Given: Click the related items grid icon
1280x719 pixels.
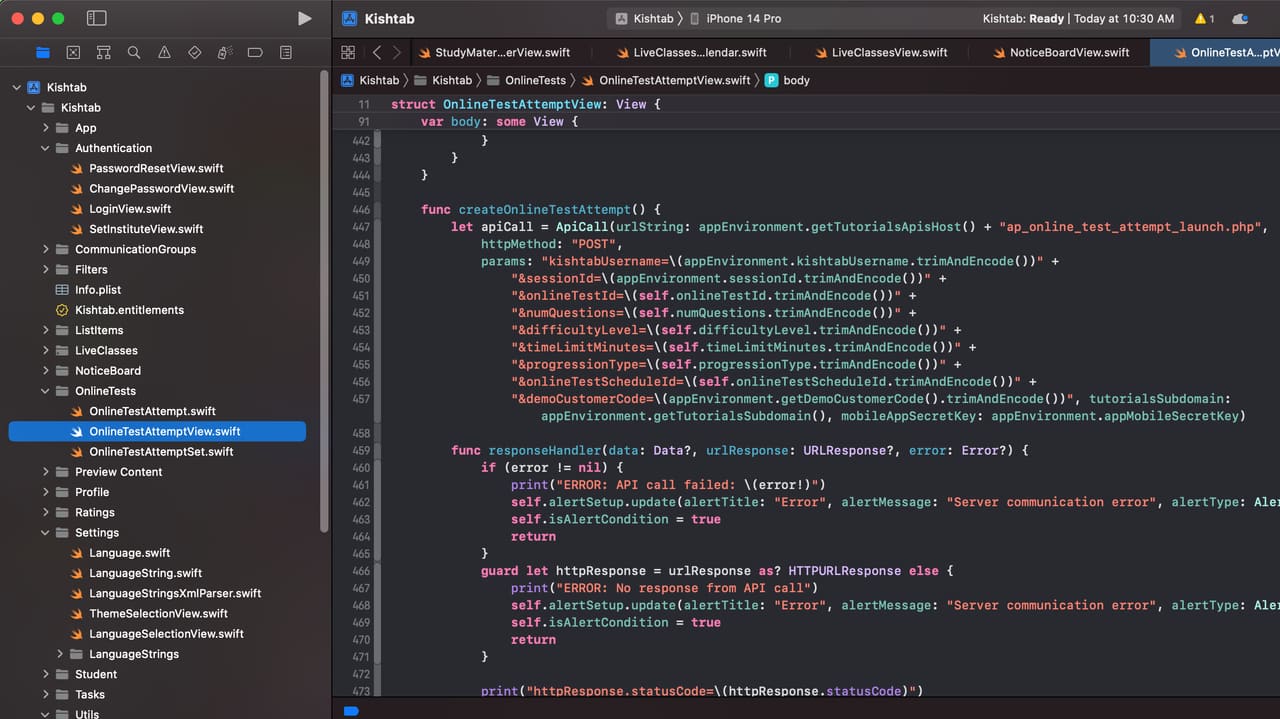Looking at the screenshot, I should tap(348, 52).
